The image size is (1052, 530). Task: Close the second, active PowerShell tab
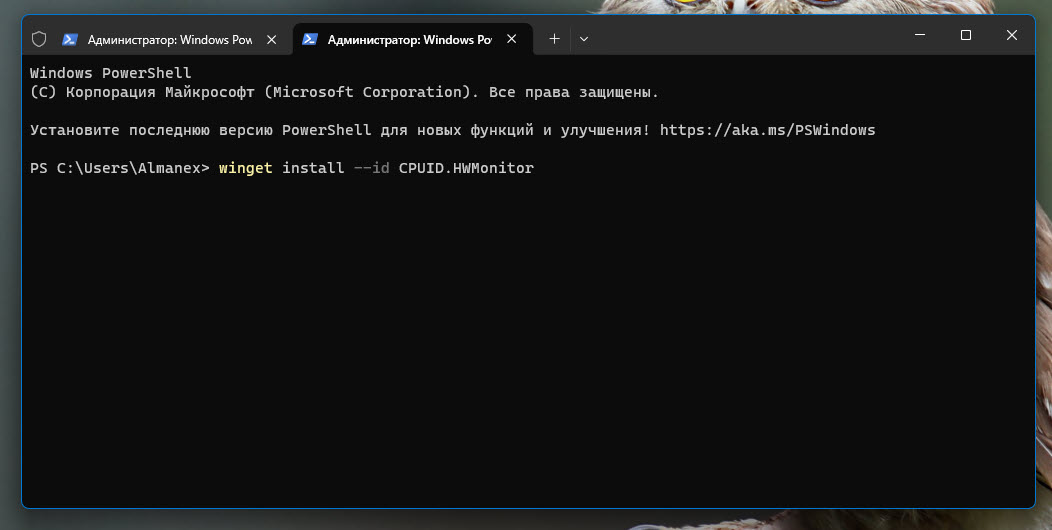coord(511,40)
